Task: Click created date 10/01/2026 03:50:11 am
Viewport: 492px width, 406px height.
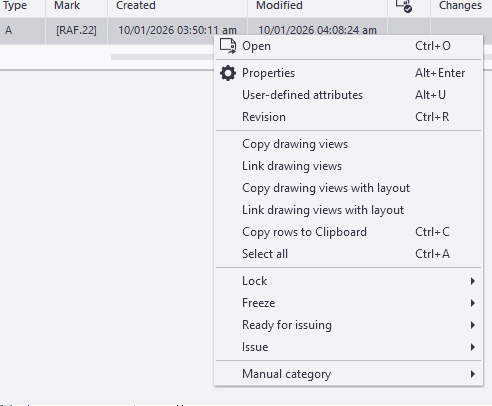Action: coord(177,31)
